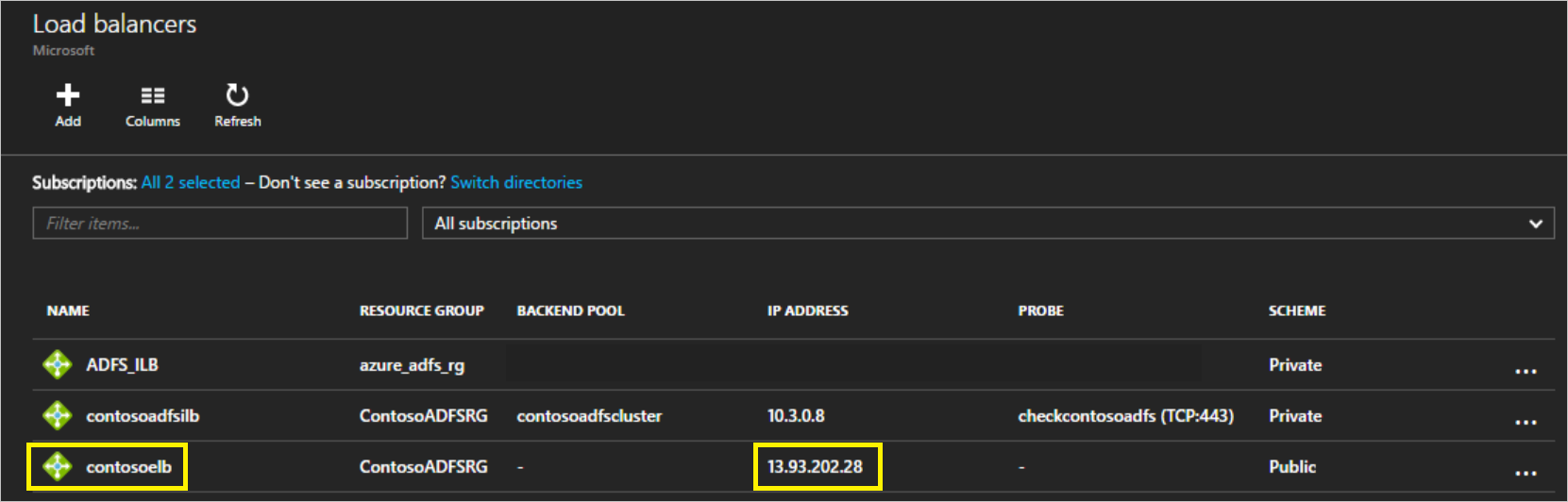Select Private scheme in contosoadfsilb row
The image size is (1568, 502).
1295,415
